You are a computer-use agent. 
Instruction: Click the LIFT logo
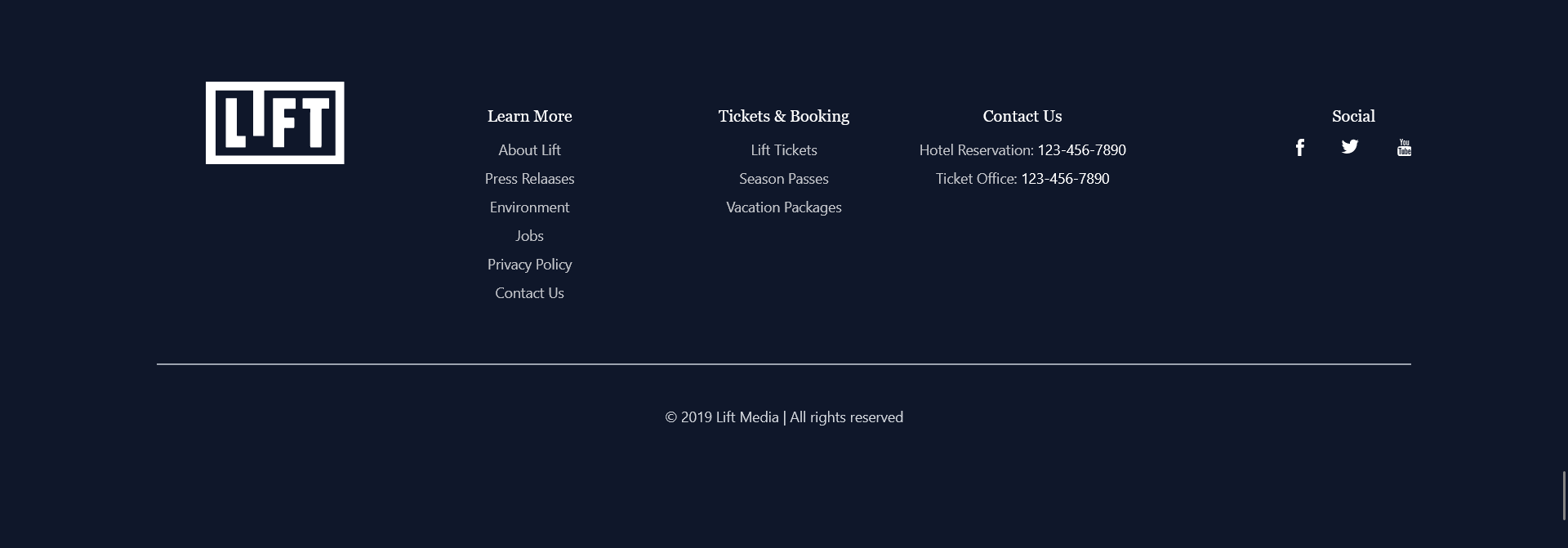(x=274, y=123)
